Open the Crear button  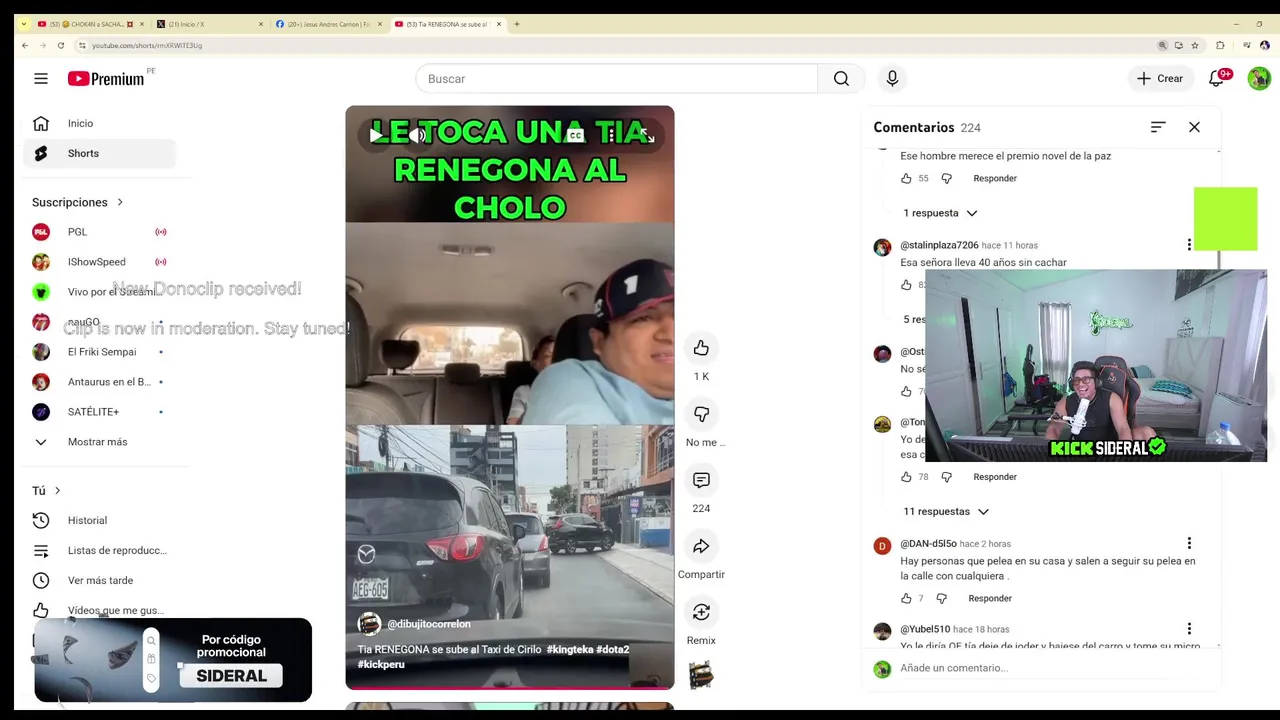pyautogui.click(x=1160, y=79)
